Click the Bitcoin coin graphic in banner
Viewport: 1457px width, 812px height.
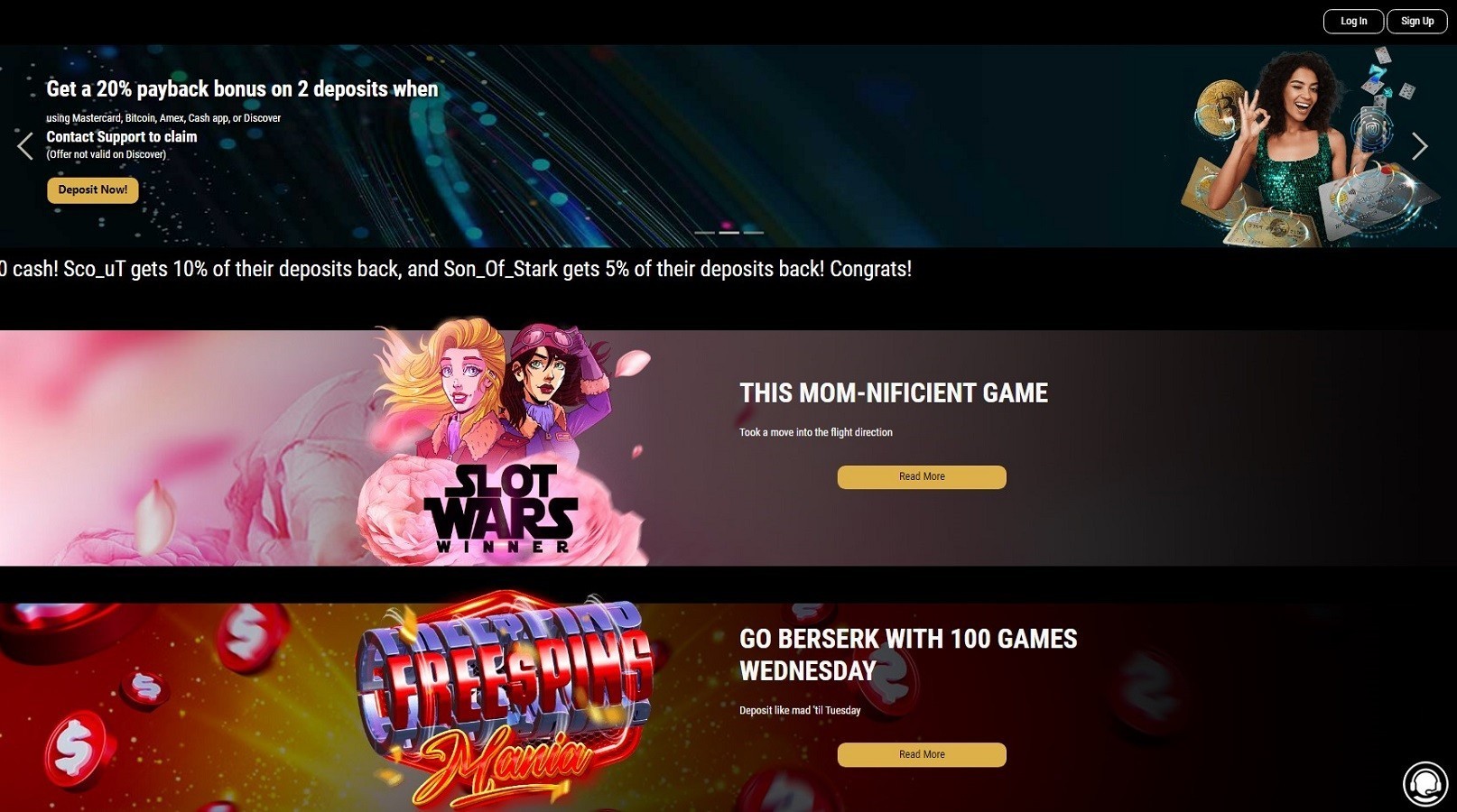click(1220, 108)
